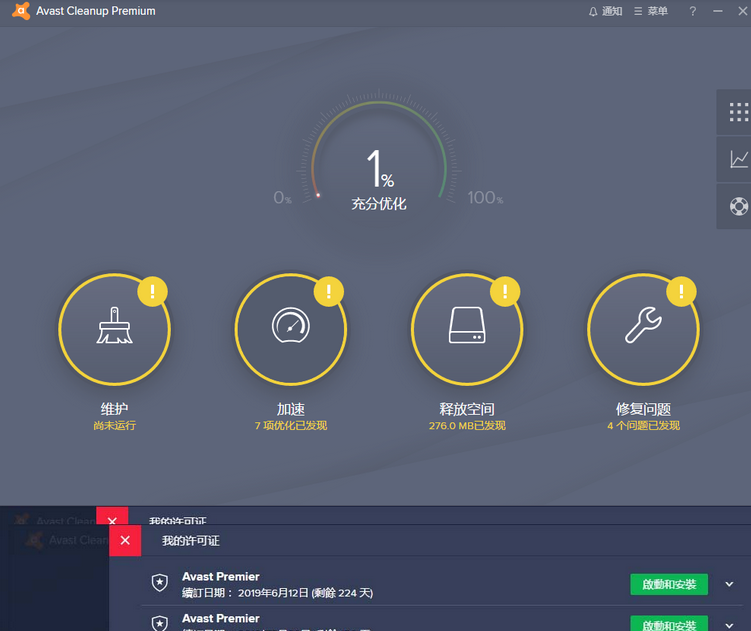Expand second Avast Premier license chevron
Viewport: 751px width, 631px height.
pyautogui.click(x=729, y=625)
